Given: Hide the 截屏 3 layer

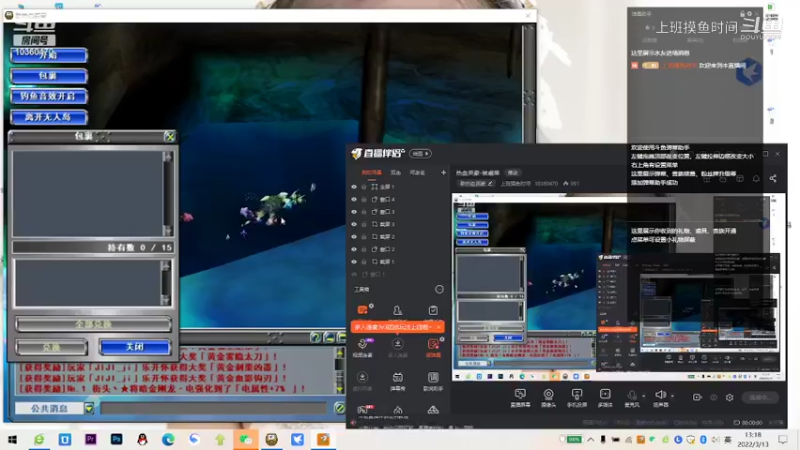Looking at the screenshot, I should click(354, 224).
